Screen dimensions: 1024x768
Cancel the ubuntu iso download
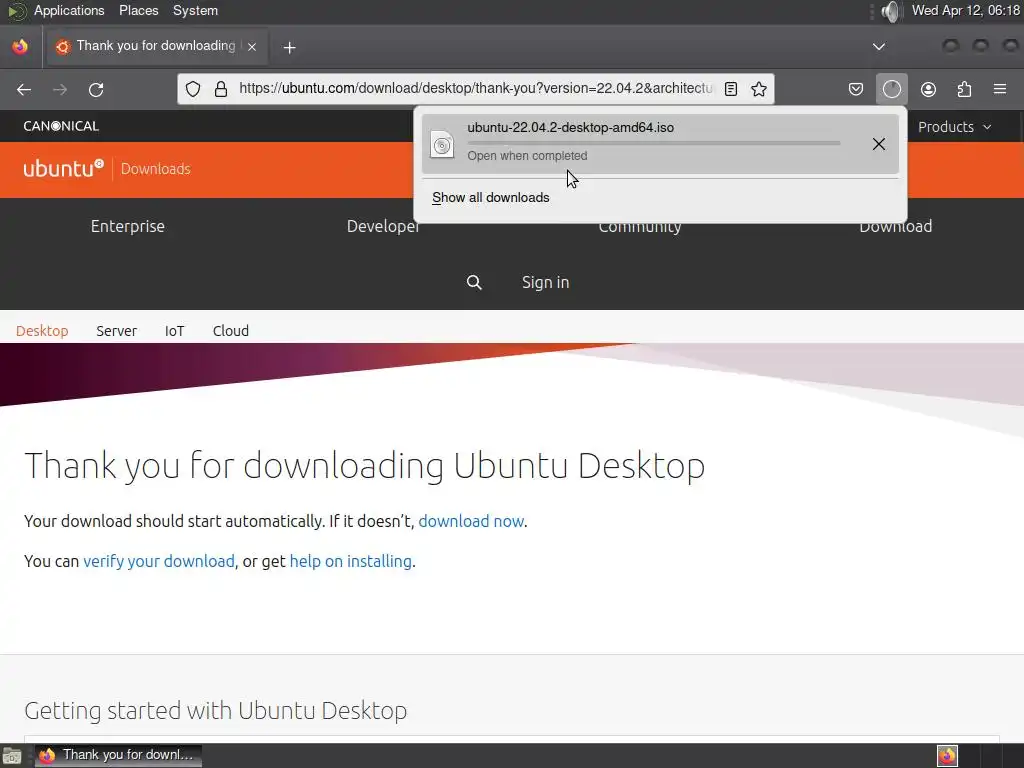(x=879, y=144)
